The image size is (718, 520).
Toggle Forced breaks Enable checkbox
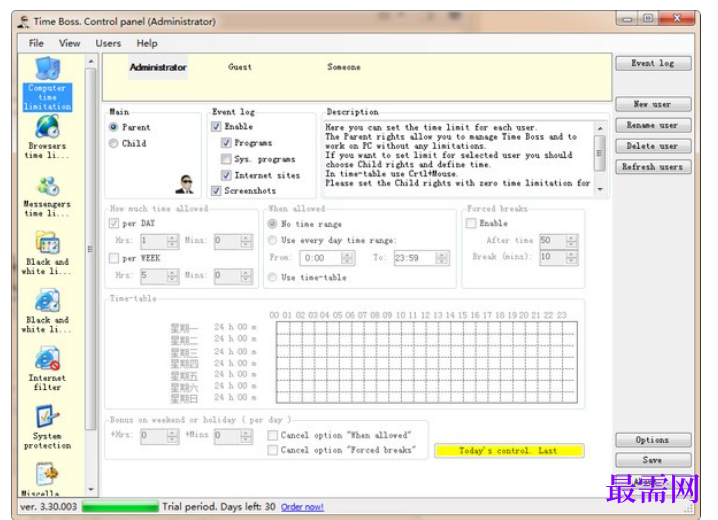pyautogui.click(x=471, y=223)
